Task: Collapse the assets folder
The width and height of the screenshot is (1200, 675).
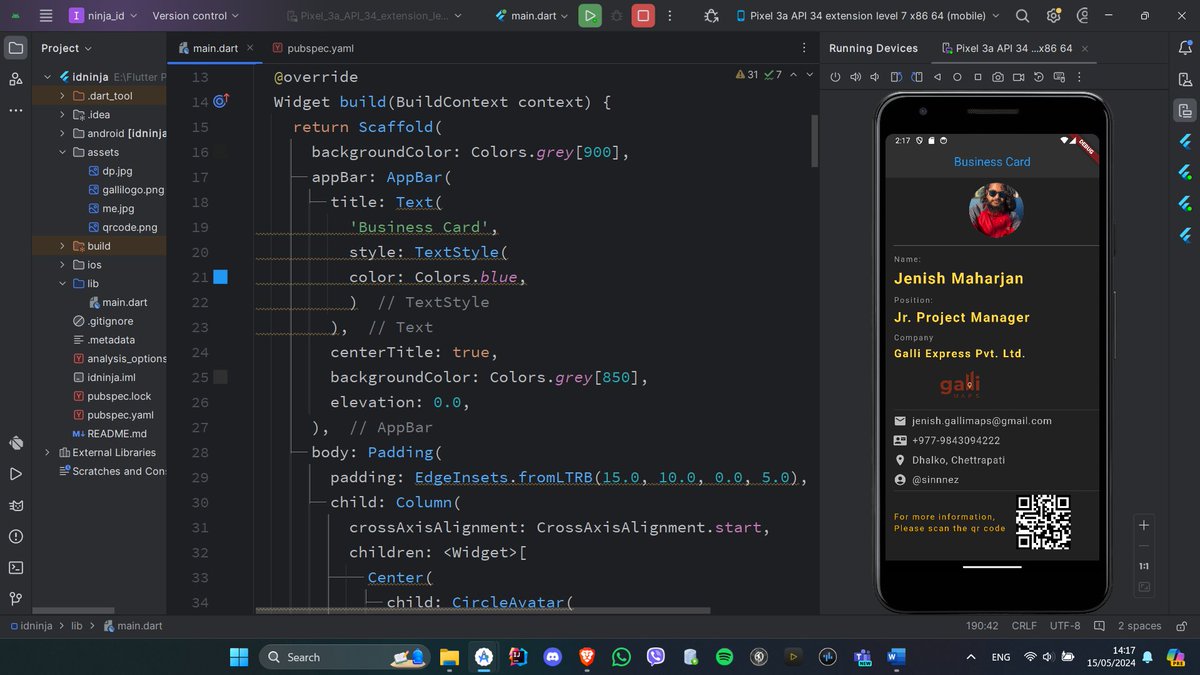Action: click(x=63, y=152)
